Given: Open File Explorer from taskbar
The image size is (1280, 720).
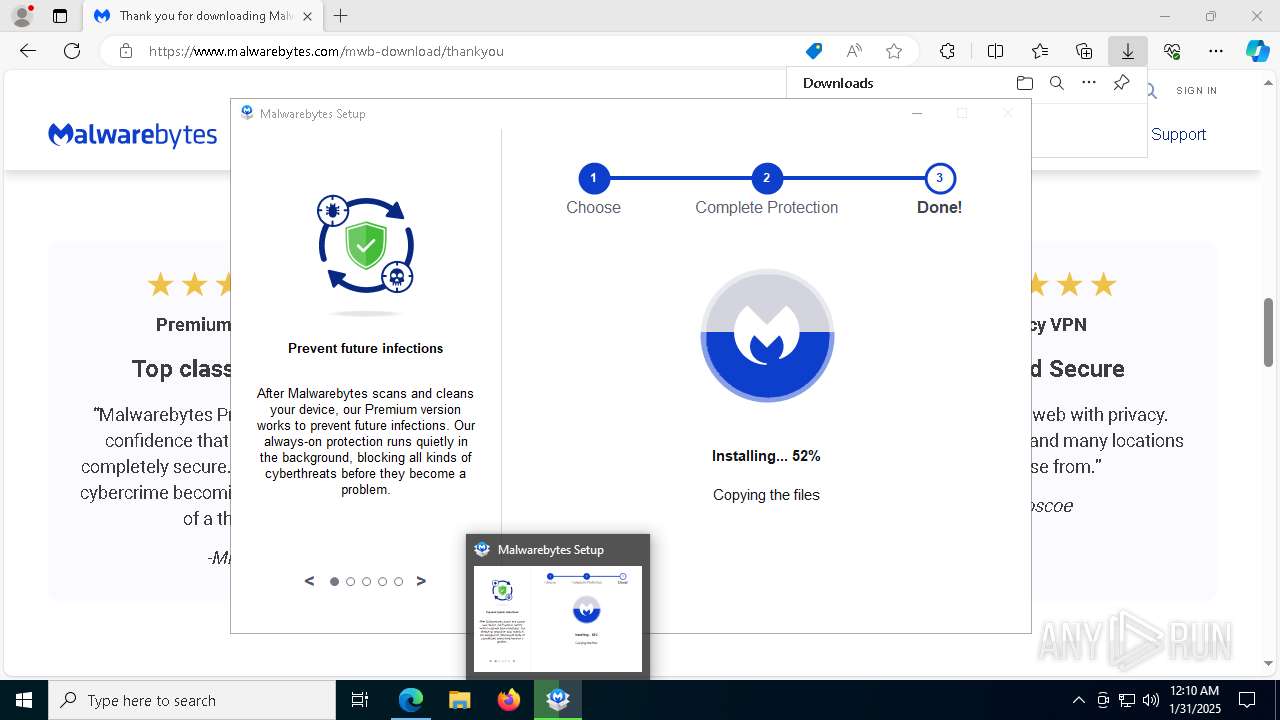Looking at the screenshot, I should pyautogui.click(x=459, y=700).
